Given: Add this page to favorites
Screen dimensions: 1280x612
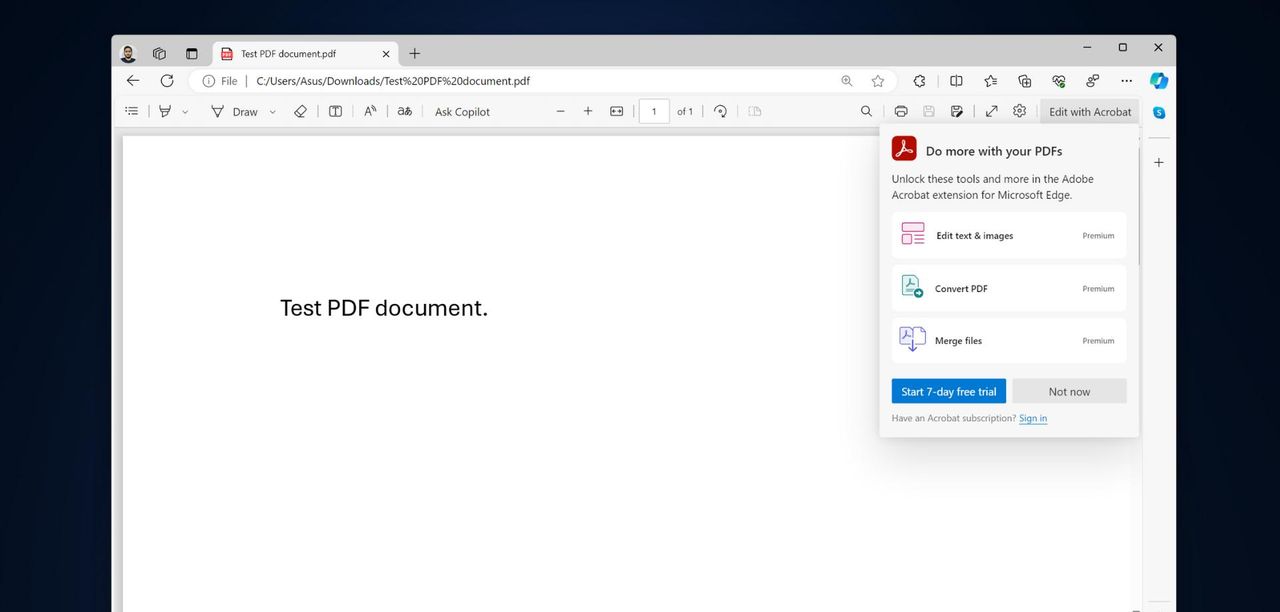Looking at the screenshot, I should pos(878,81).
